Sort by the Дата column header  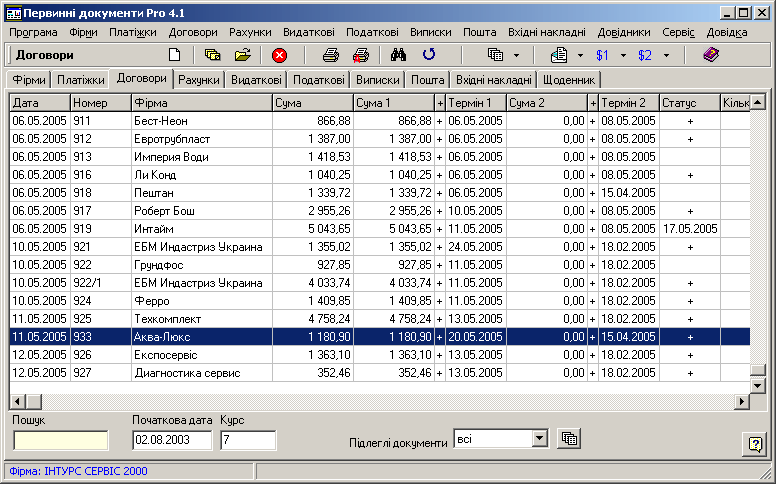40,103
